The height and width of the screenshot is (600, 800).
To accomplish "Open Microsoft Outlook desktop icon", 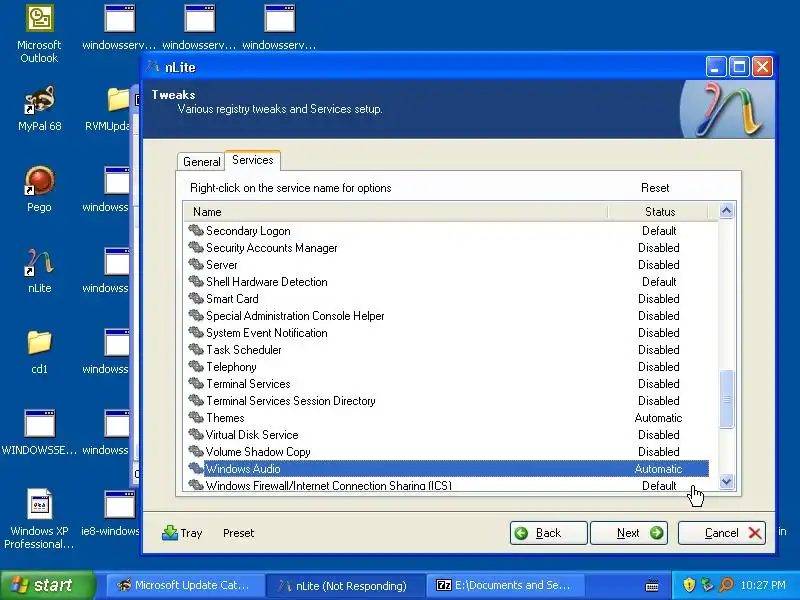I will pos(39,35).
